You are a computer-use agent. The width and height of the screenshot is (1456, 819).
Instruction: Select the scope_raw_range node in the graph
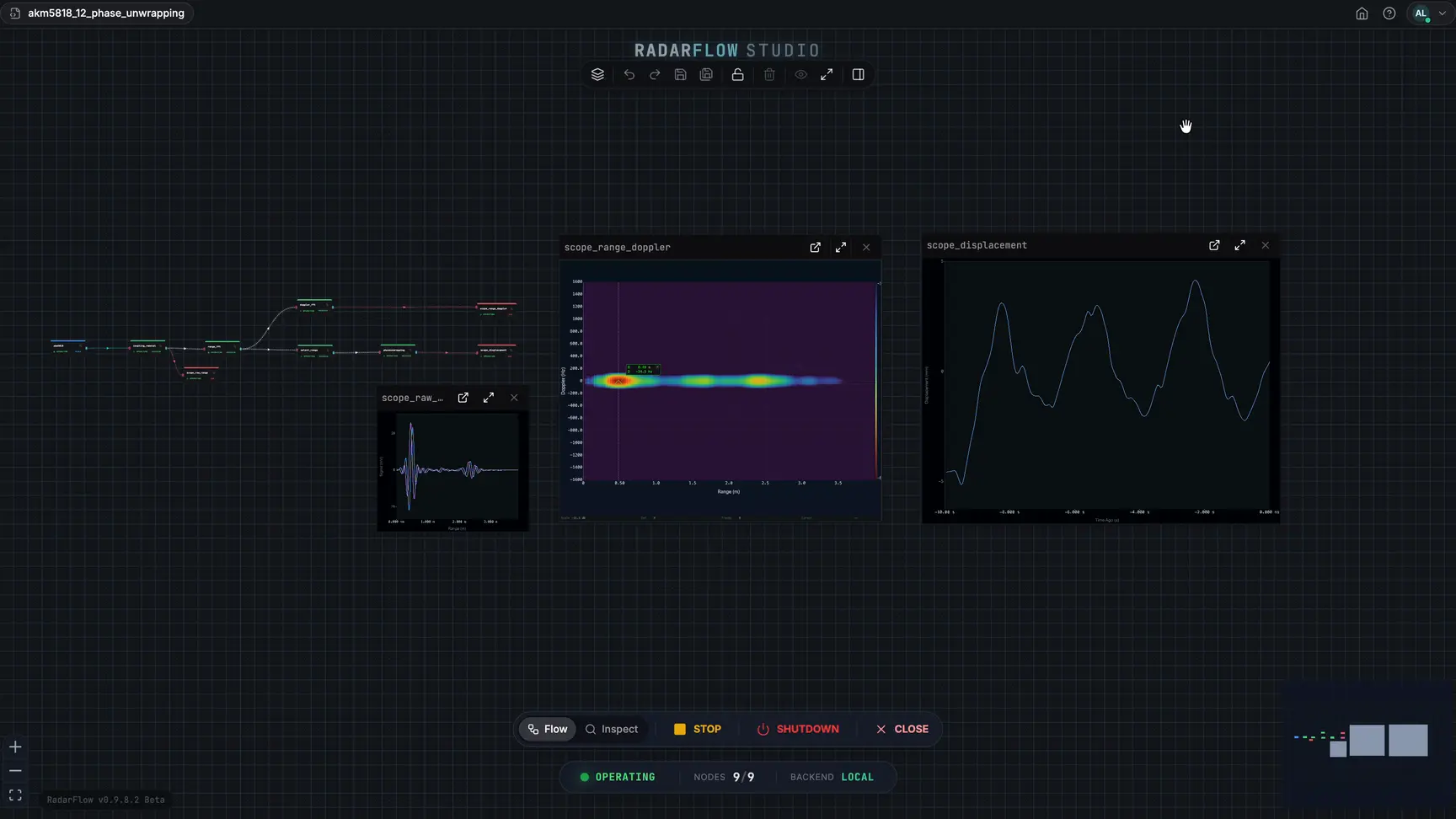201,372
